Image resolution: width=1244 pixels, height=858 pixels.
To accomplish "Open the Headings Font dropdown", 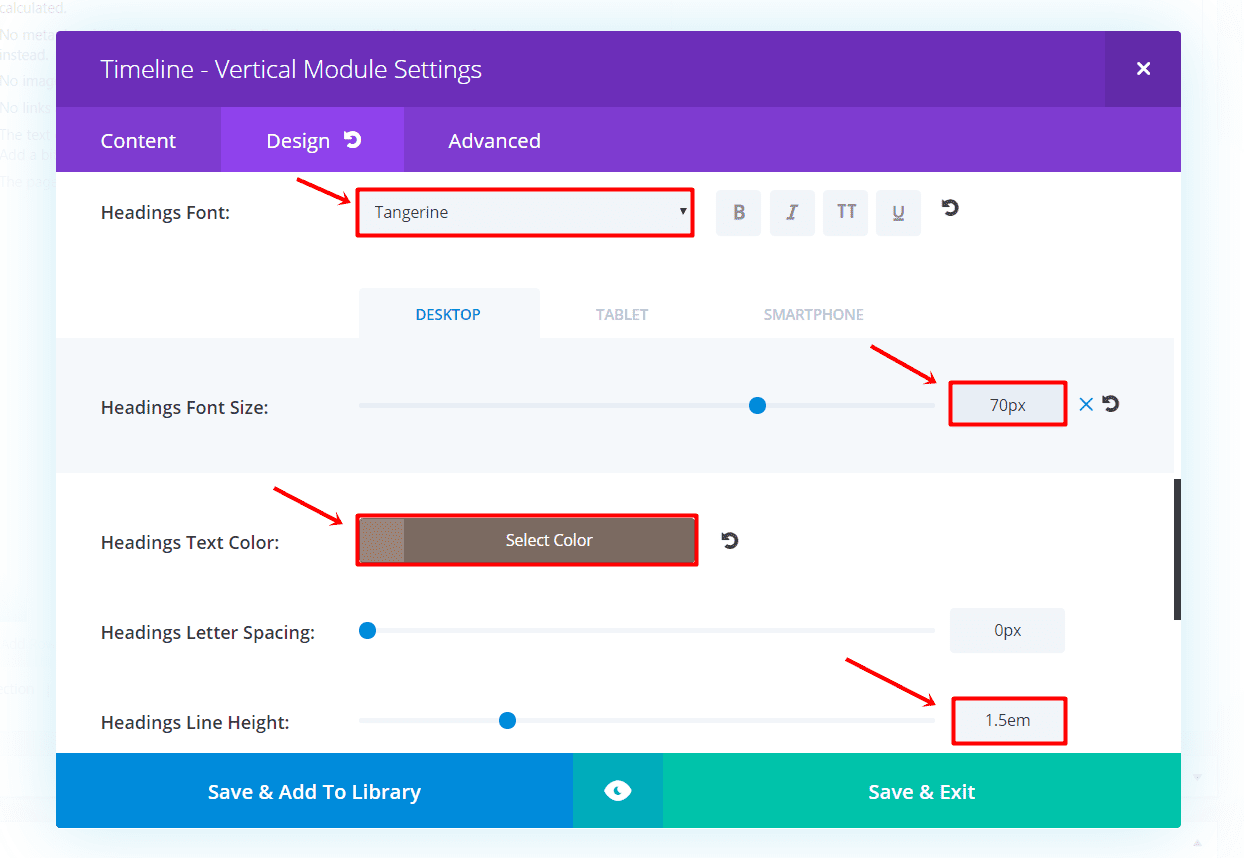I will click(x=525, y=212).
